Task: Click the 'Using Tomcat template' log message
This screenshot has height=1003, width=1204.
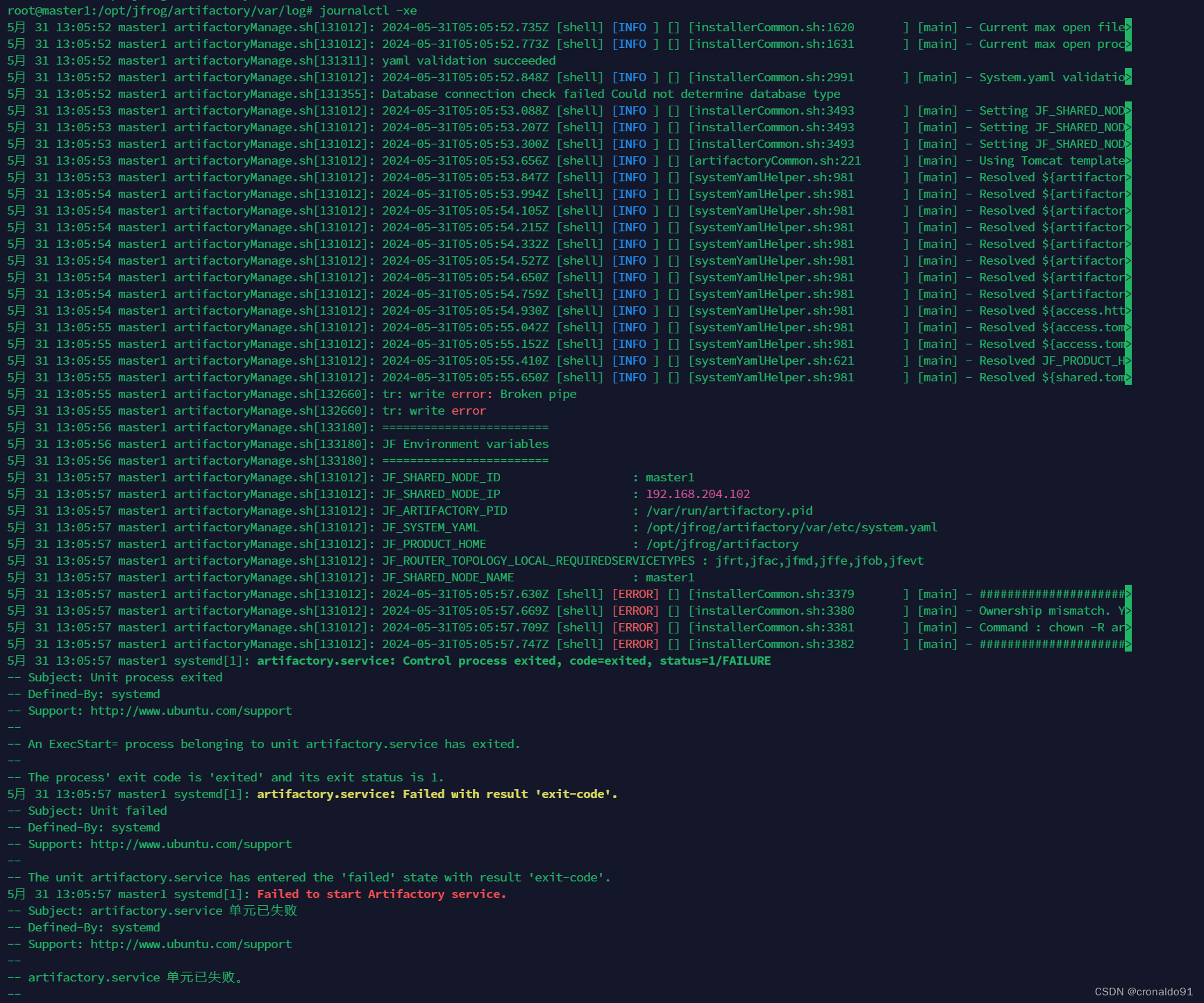Action: tap(1052, 160)
